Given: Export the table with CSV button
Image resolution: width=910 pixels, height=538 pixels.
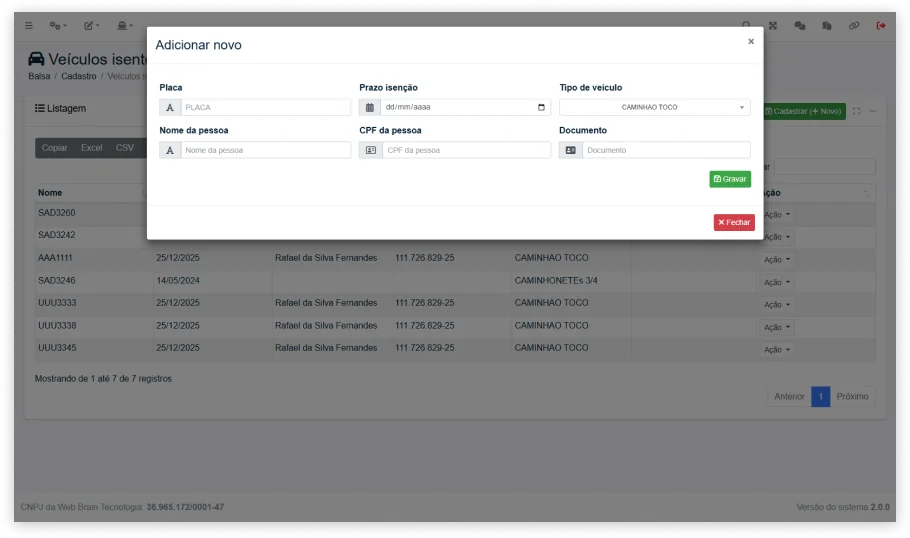Looking at the screenshot, I should tap(125, 148).
